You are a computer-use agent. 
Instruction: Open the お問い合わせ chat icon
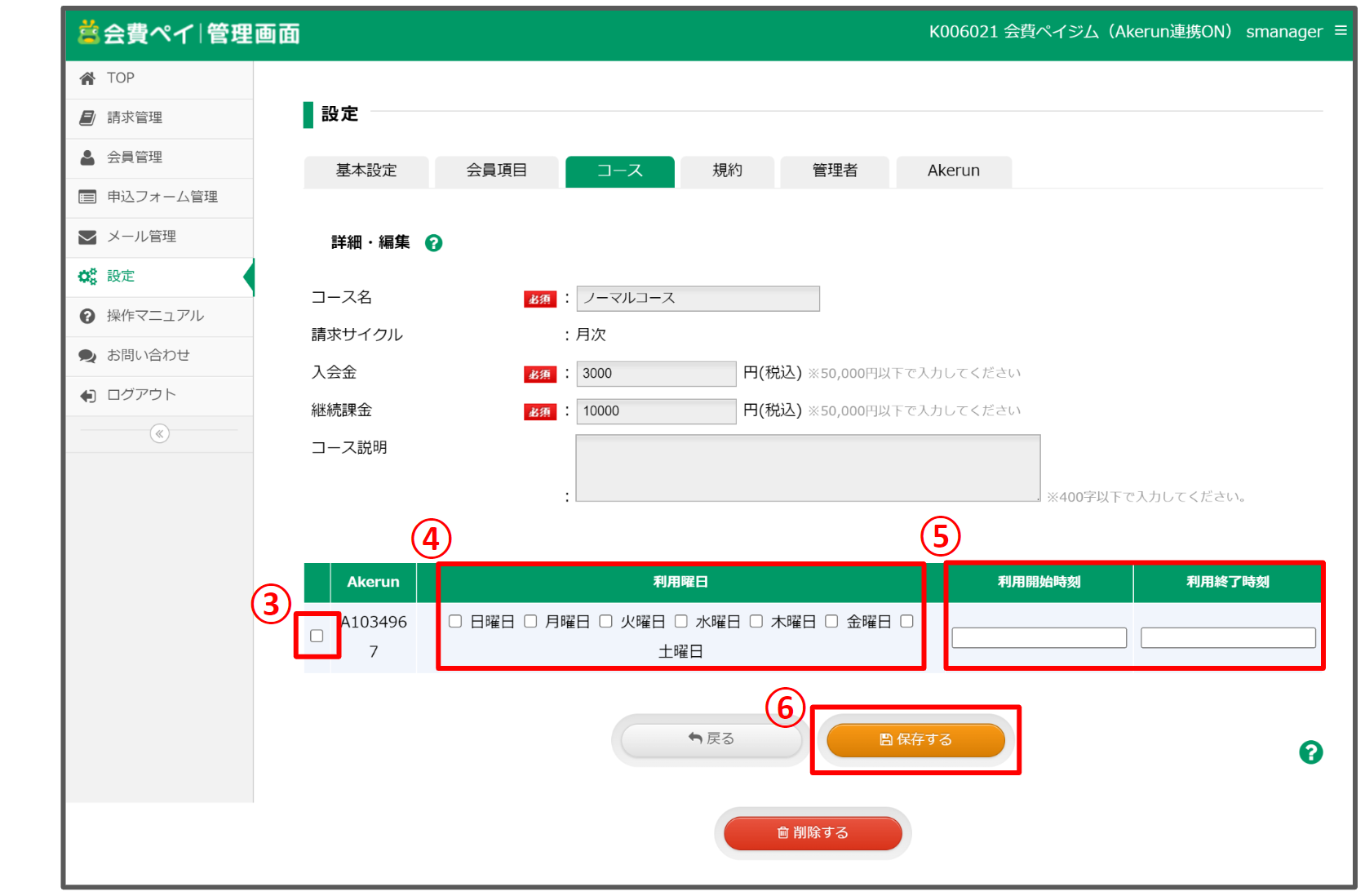click(x=87, y=356)
